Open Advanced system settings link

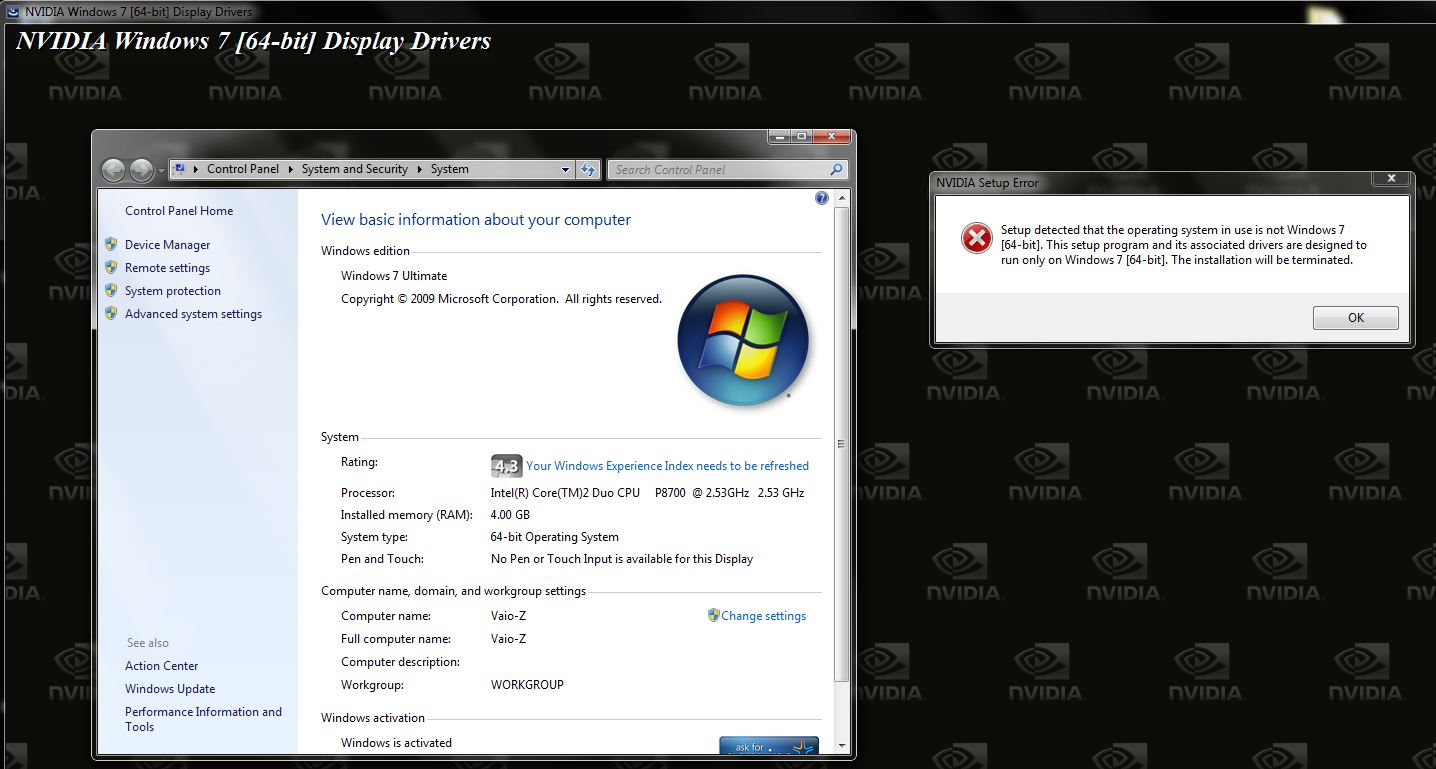(x=193, y=314)
